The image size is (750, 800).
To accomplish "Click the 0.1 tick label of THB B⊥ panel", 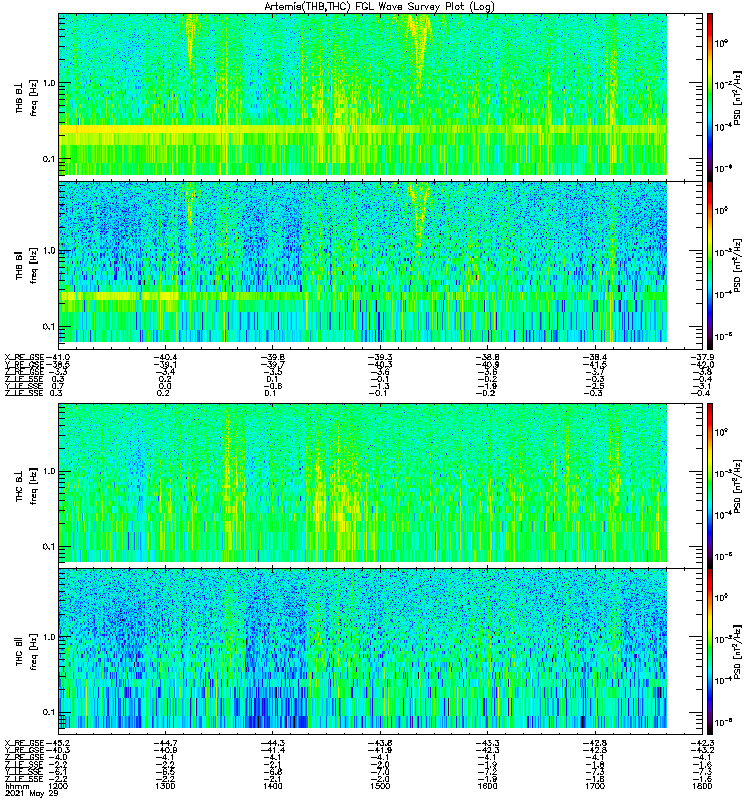I will pyautogui.click(x=49, y=159).
